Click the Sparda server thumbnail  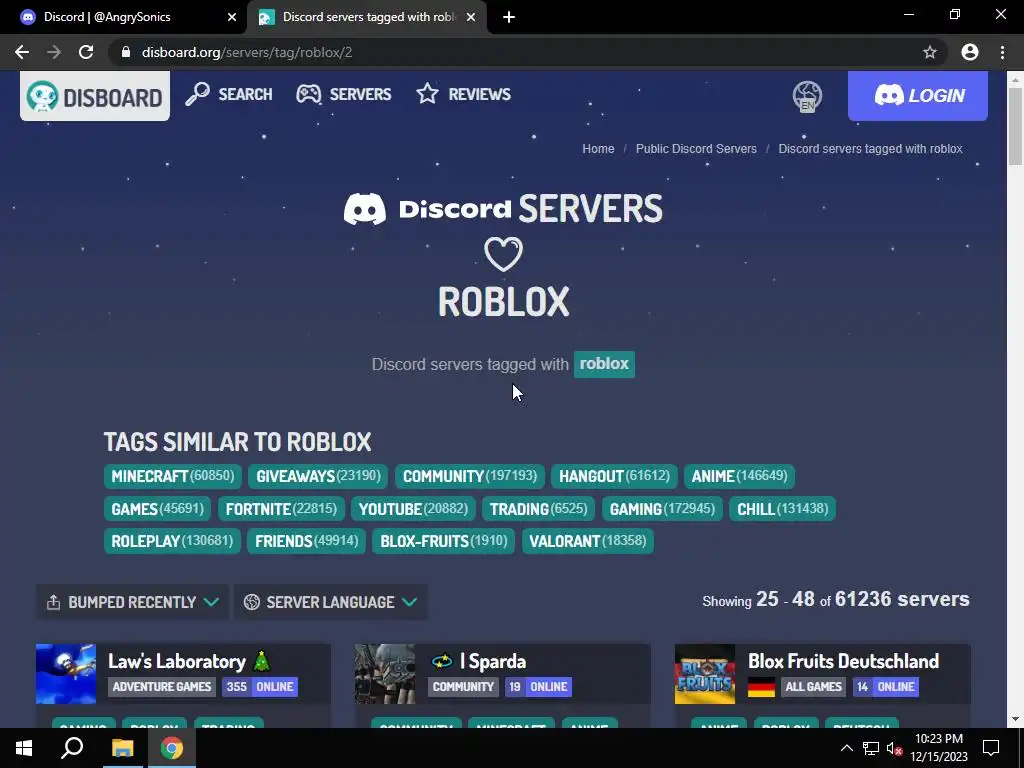point(385,674)
